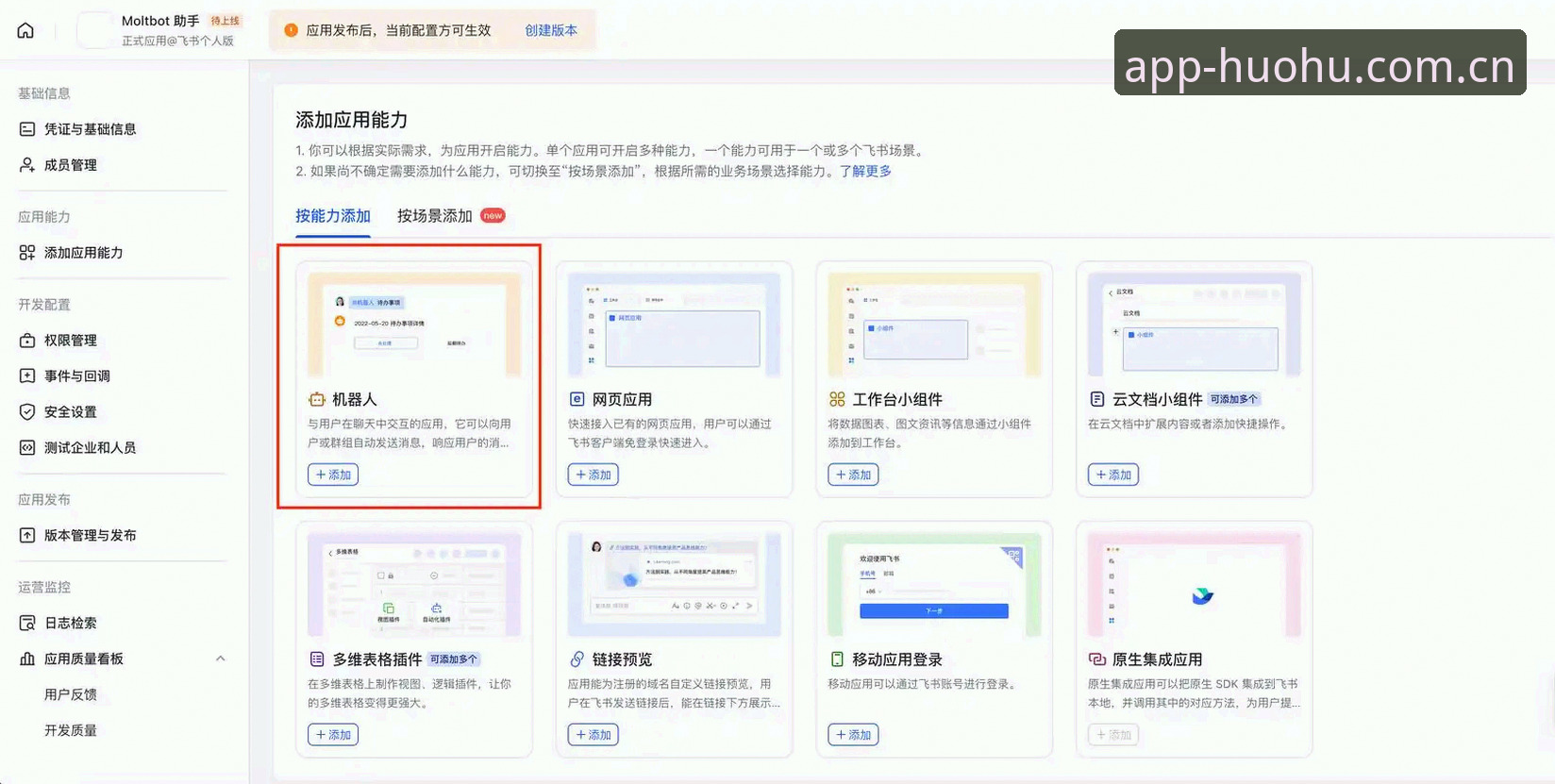The height and width of the screenshot is (784, 1555).
Task: Switch to the 按能力添加 tab
Action: (333, 216)
